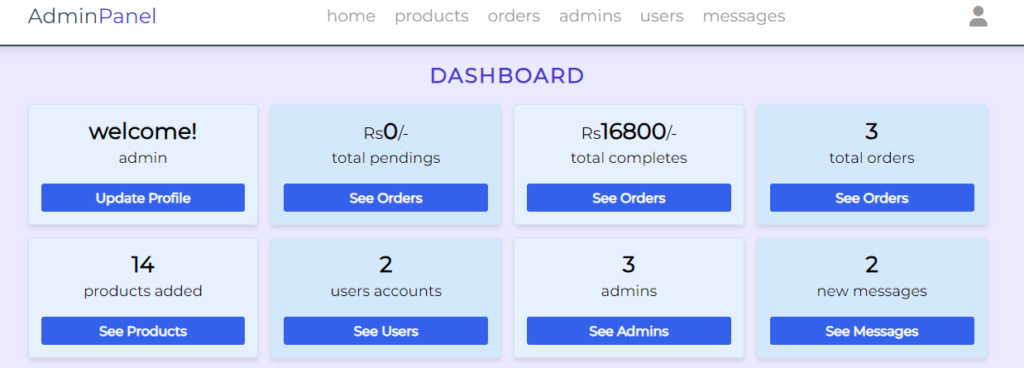Viewport: 1024px width, 368px height.
Task: Click the See Users button
Action: click(x=386, y=331)
